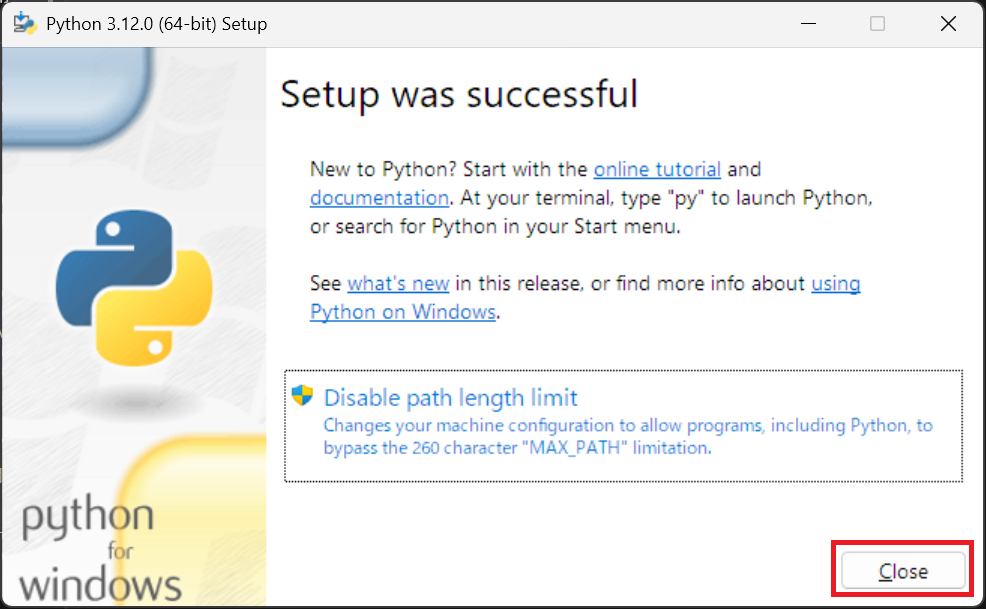Close the installer using the title bar X

(x=948, y=24)
